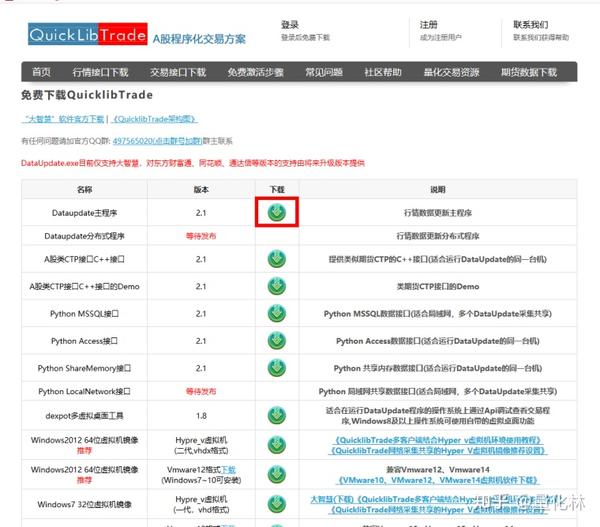This screenshot has height=527, width=600.
Task: Click the 名称 column header
Action: pos(85,189)
